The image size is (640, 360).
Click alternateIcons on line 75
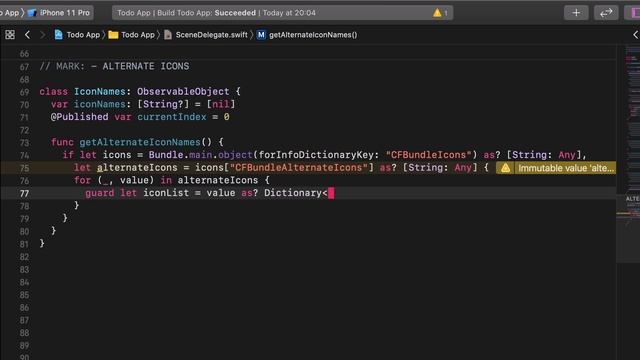coord(137,167)
